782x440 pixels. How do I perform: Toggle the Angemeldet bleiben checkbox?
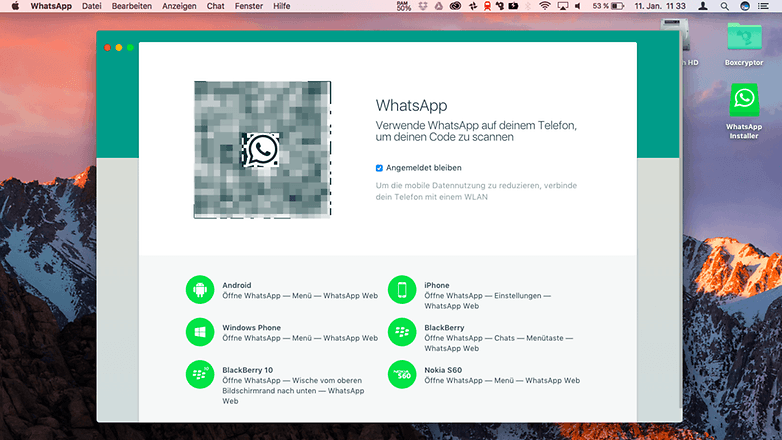coord(379,168)
